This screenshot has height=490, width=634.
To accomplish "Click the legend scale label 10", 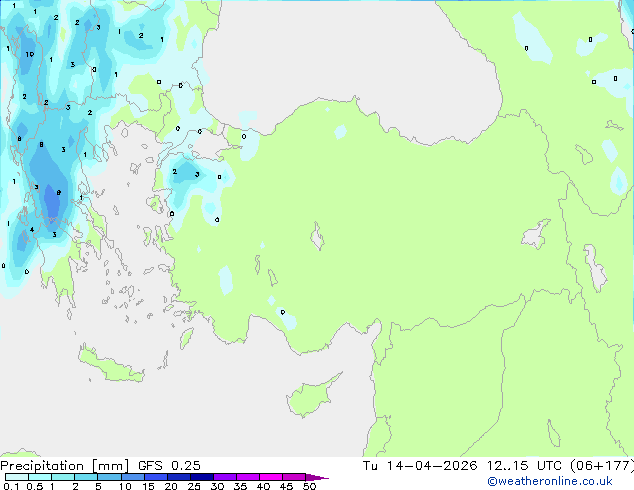I will click(125, 486).
